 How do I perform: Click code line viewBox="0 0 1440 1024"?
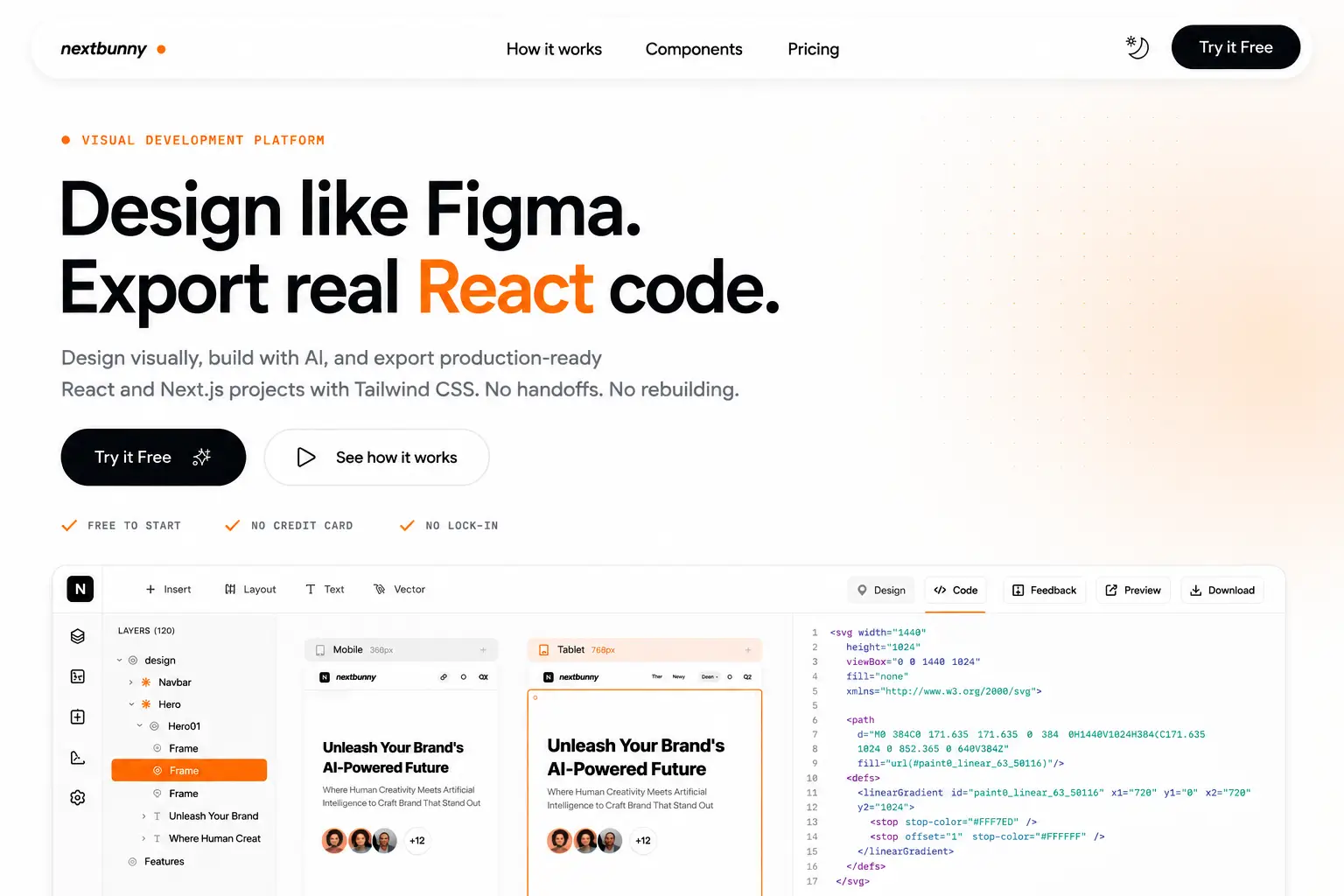coord(913,662)
